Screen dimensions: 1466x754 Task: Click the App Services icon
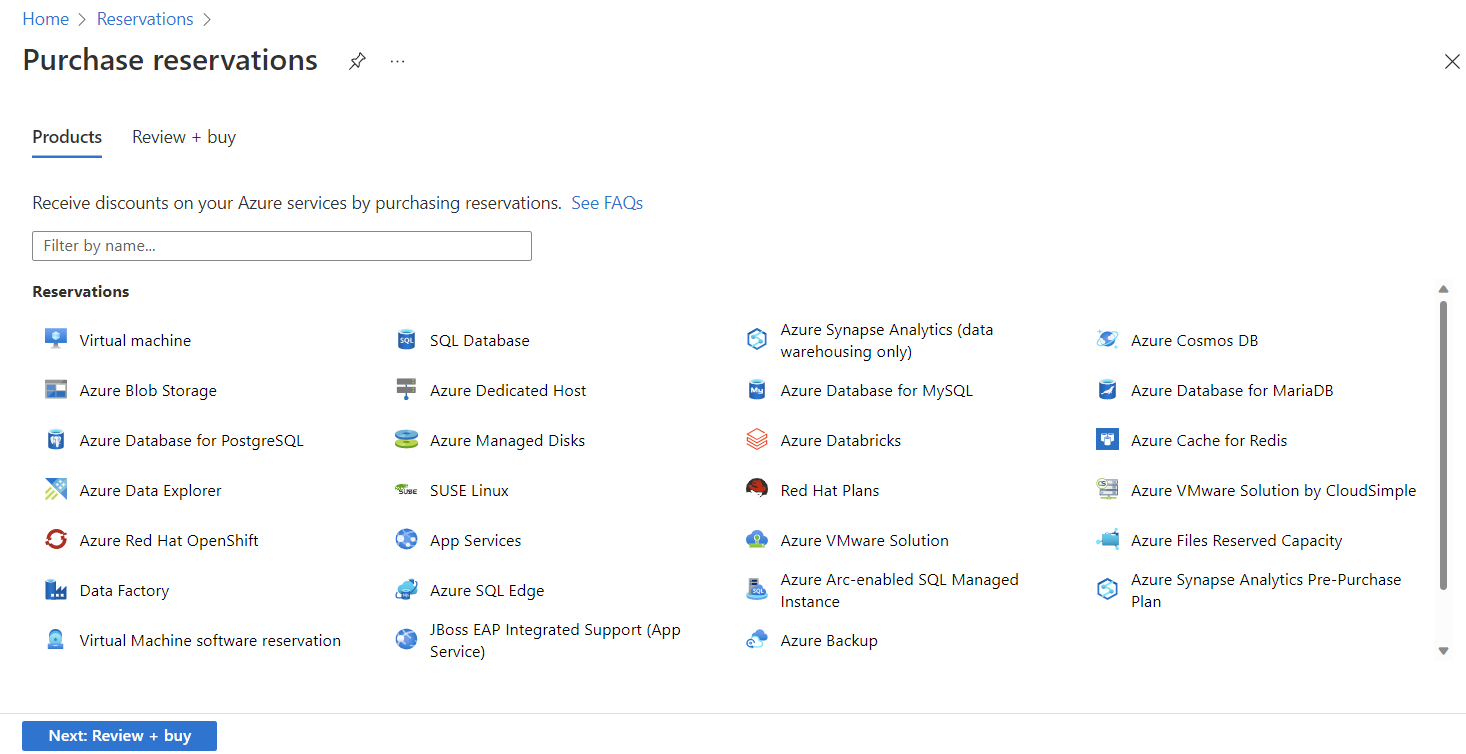(x=406, y=540)
